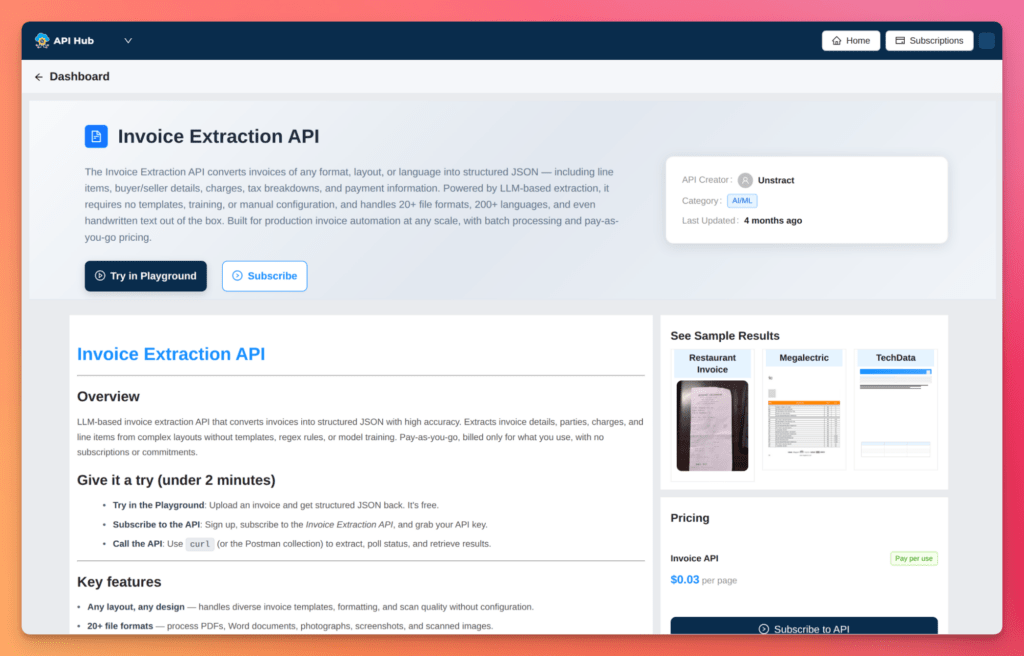Click the Pay per use badge
Image resolution: width=1024 pixels, height=656 pixels.
pos(914,559)
